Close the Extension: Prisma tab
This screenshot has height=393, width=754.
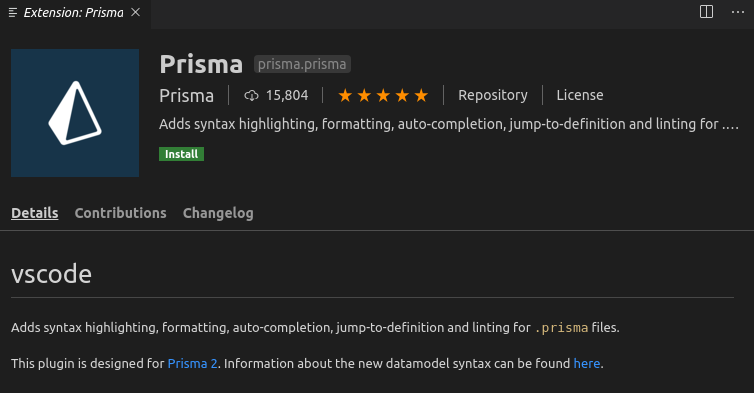click(x=136, y=12)
